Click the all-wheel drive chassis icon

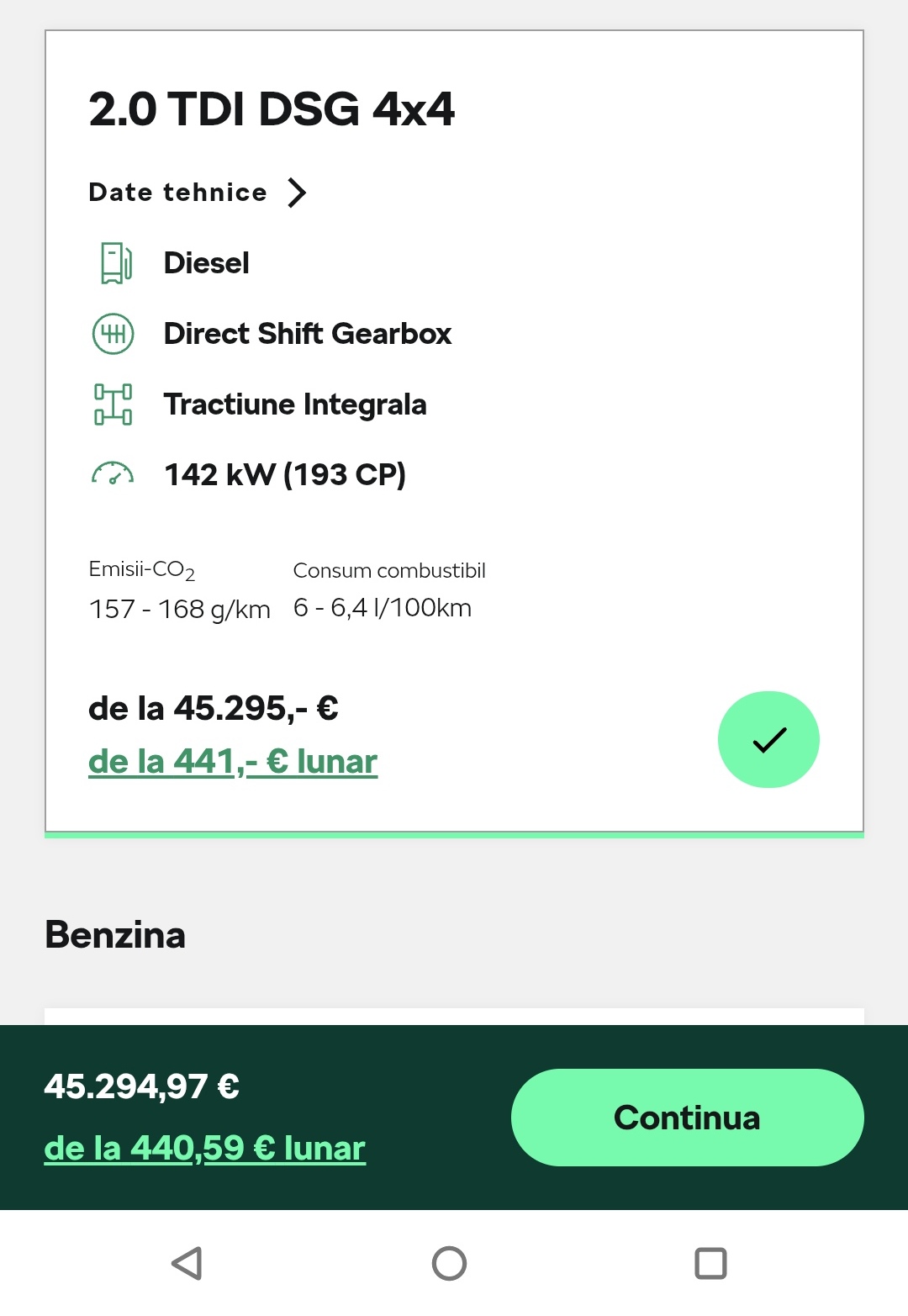click(x=113, y=404)
